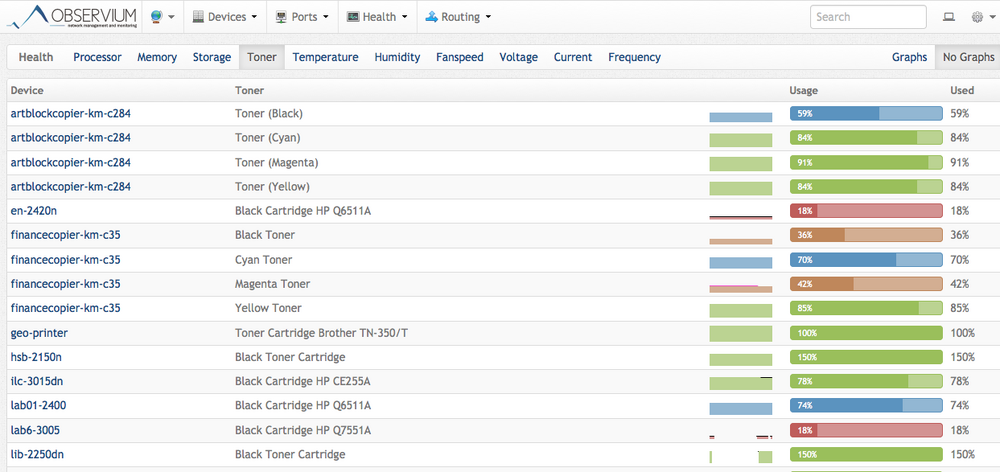This screenshot has width=1000, height=472.
Task: Open the lab01-2400 device link
Action: [38, 406]
